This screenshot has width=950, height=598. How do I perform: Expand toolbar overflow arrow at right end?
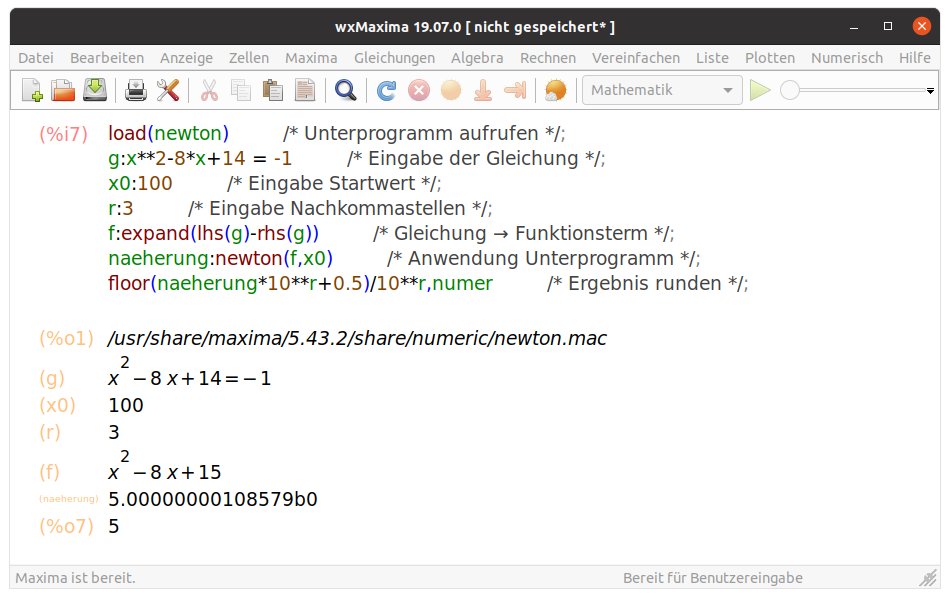point(930,91)
